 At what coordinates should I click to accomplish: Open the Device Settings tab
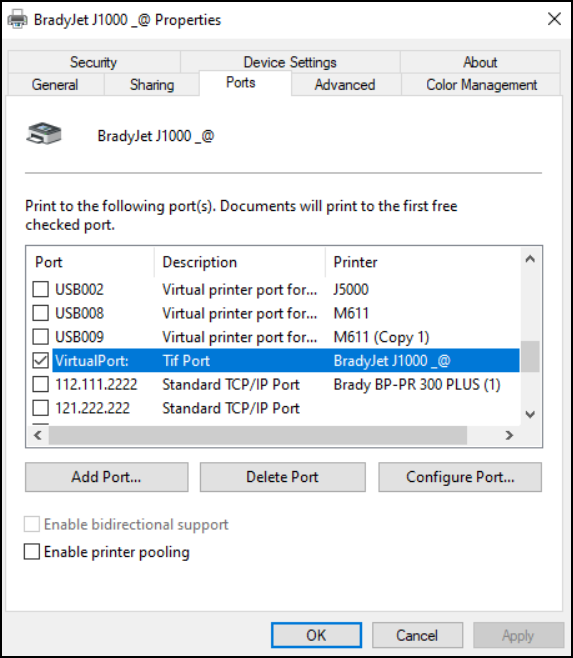290,62
